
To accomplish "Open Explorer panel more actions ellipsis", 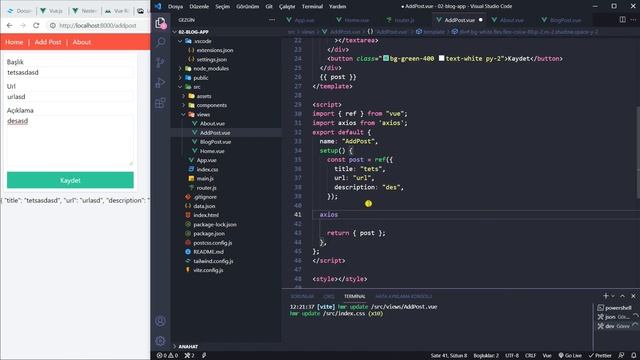I will coord(272,20).
